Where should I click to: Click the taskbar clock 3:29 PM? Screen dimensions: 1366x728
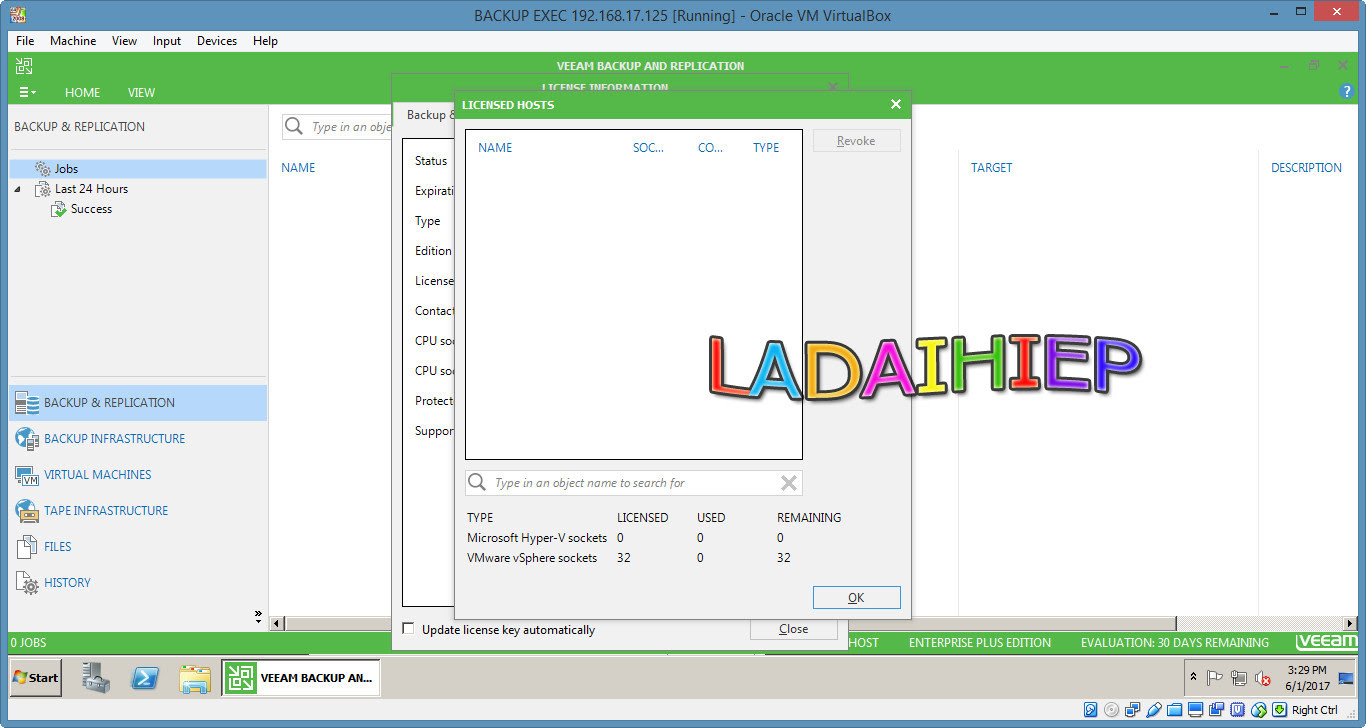[x=1307, y=670]
